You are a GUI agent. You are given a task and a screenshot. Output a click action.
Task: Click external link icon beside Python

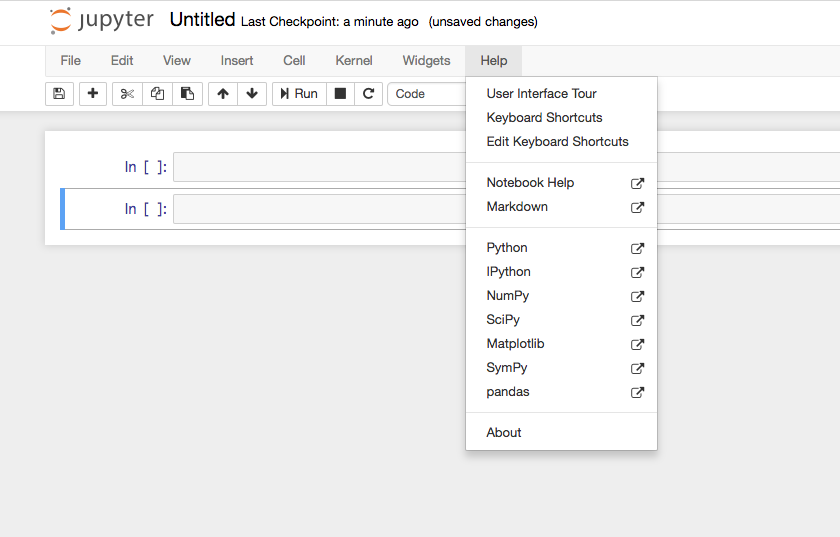[637, 248]
